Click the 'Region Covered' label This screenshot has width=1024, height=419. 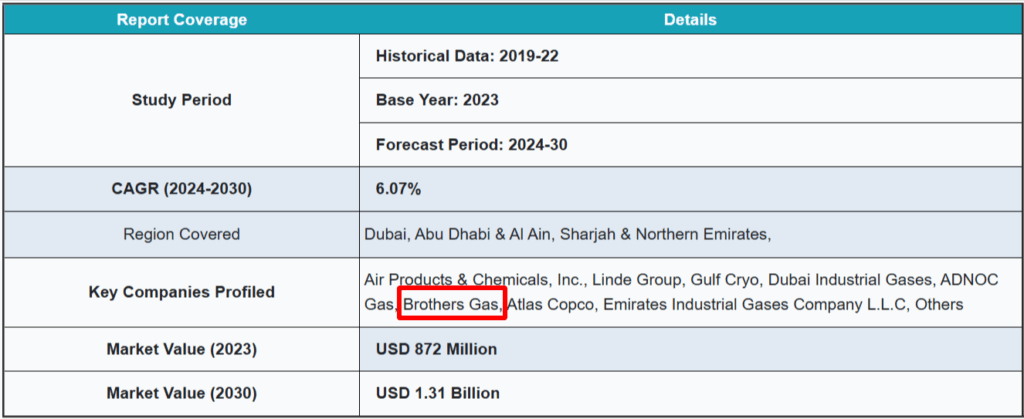click(182, 234)
